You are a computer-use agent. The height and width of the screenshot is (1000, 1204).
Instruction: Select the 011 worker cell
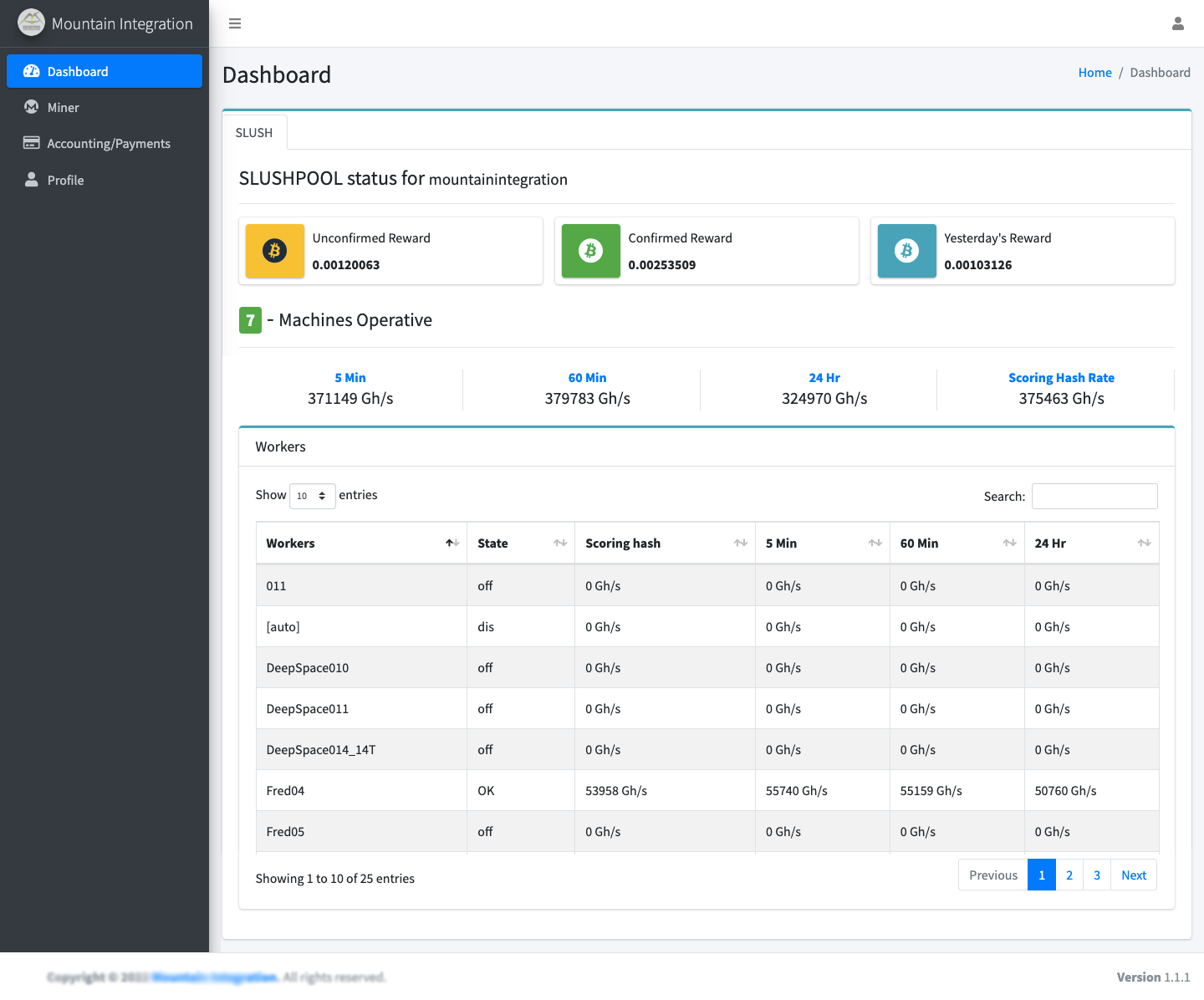pyautogui.click(x=361, y=586)
